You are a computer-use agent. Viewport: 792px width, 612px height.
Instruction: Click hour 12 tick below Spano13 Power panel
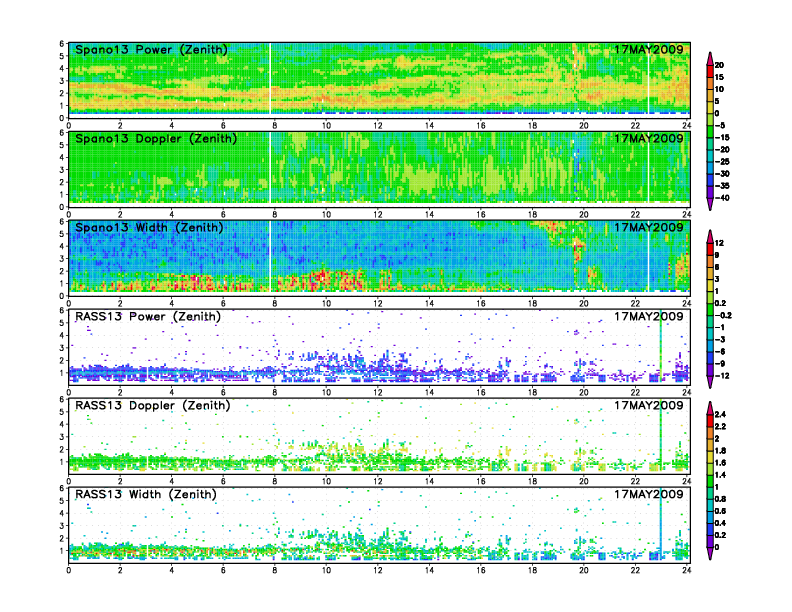click(378, 125)
